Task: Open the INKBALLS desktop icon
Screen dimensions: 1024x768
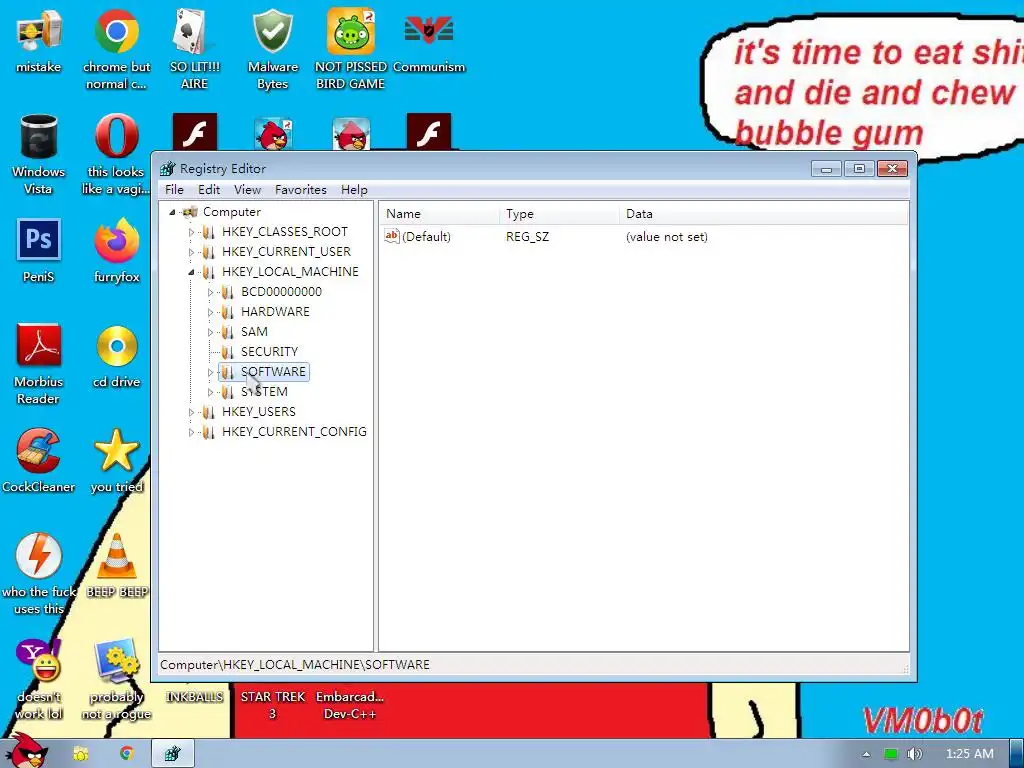Action: point(194,697)
